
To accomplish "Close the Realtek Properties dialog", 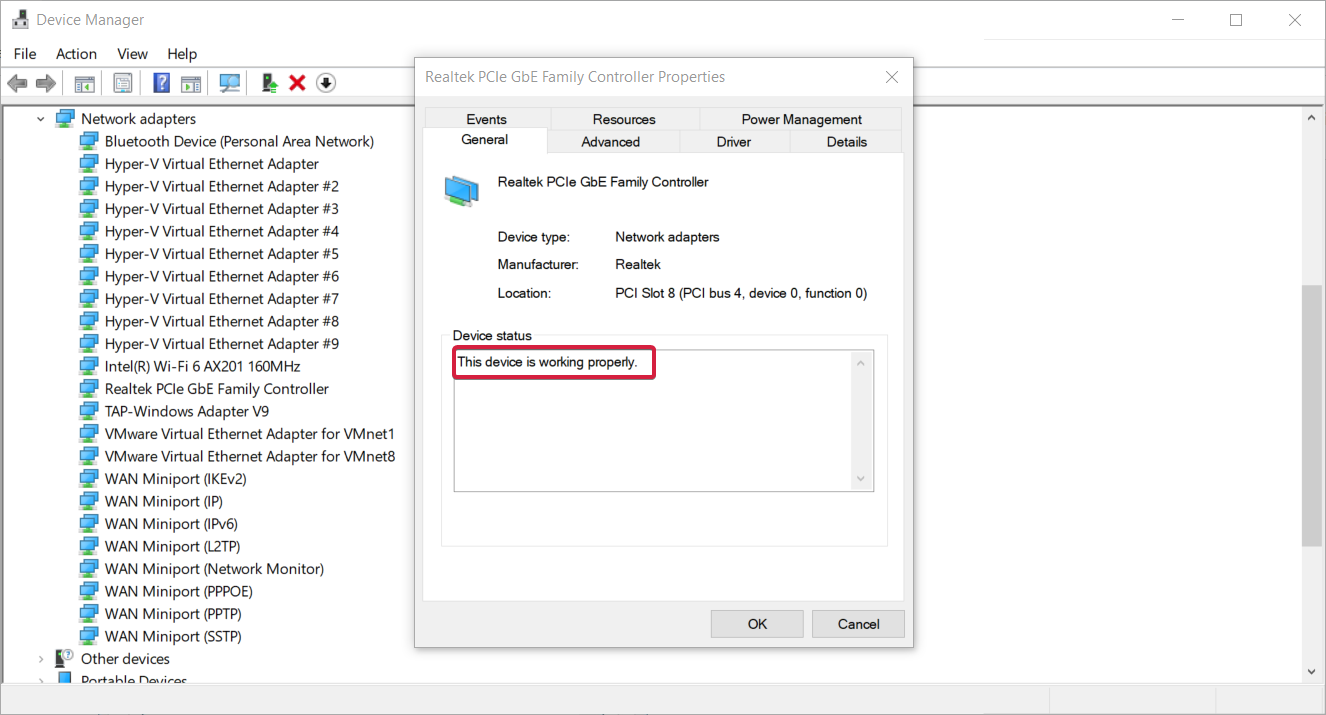I will click(892, 77).
